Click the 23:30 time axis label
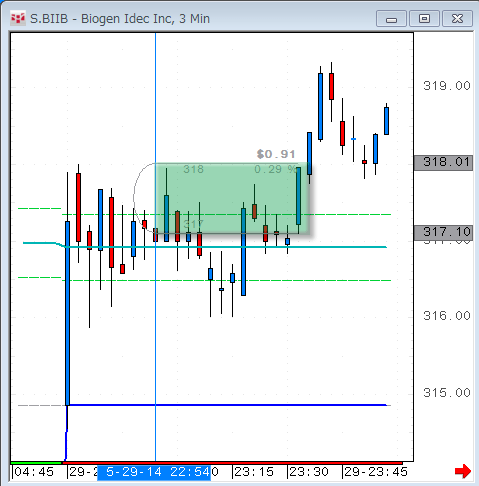The height and width of the screenshot is (486, 479). tap(309, 472)
